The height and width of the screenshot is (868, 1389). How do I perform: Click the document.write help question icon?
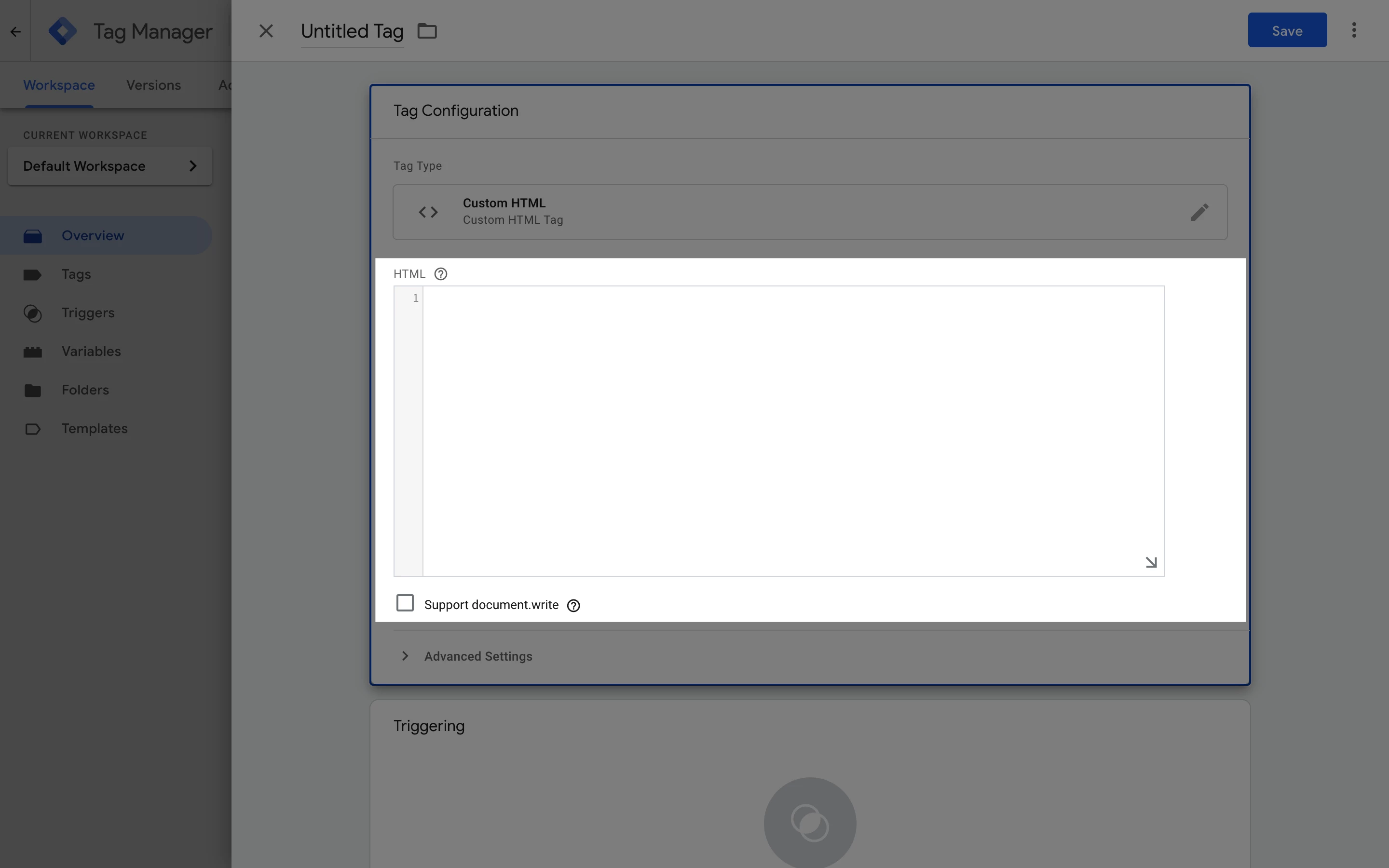coord(573,606)
